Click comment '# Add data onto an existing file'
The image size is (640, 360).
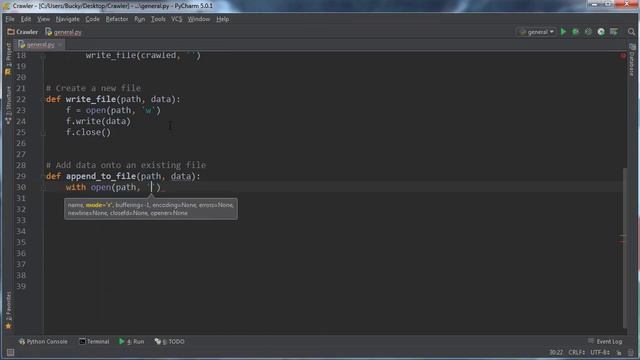(x=126, y=165)
